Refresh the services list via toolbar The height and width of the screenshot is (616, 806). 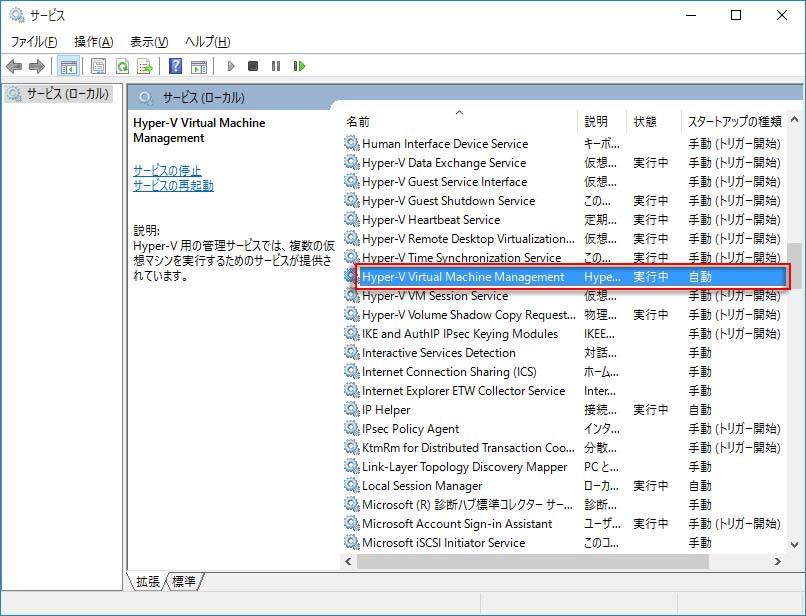point(122,66)
